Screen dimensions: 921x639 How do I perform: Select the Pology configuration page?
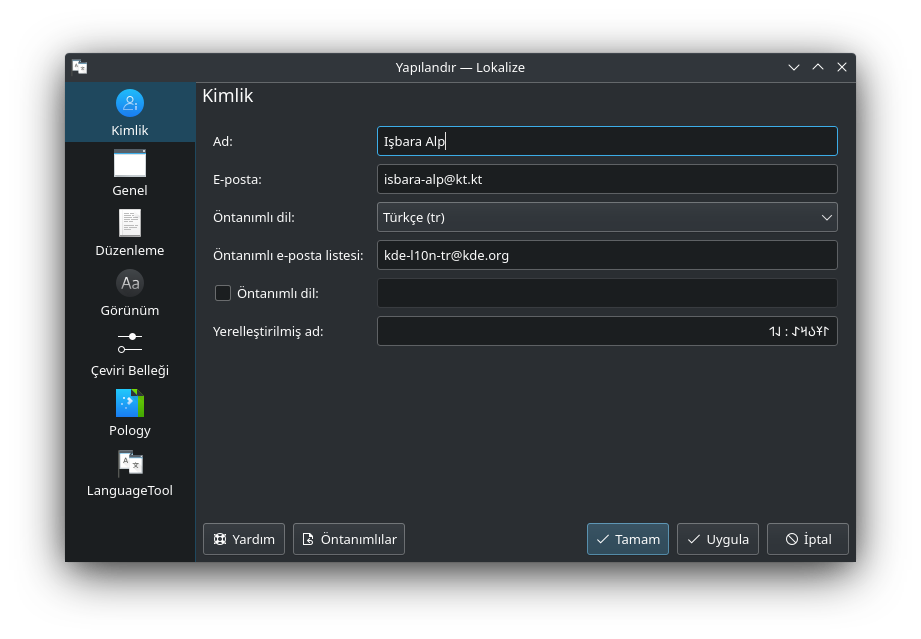(x=130, y=412)
